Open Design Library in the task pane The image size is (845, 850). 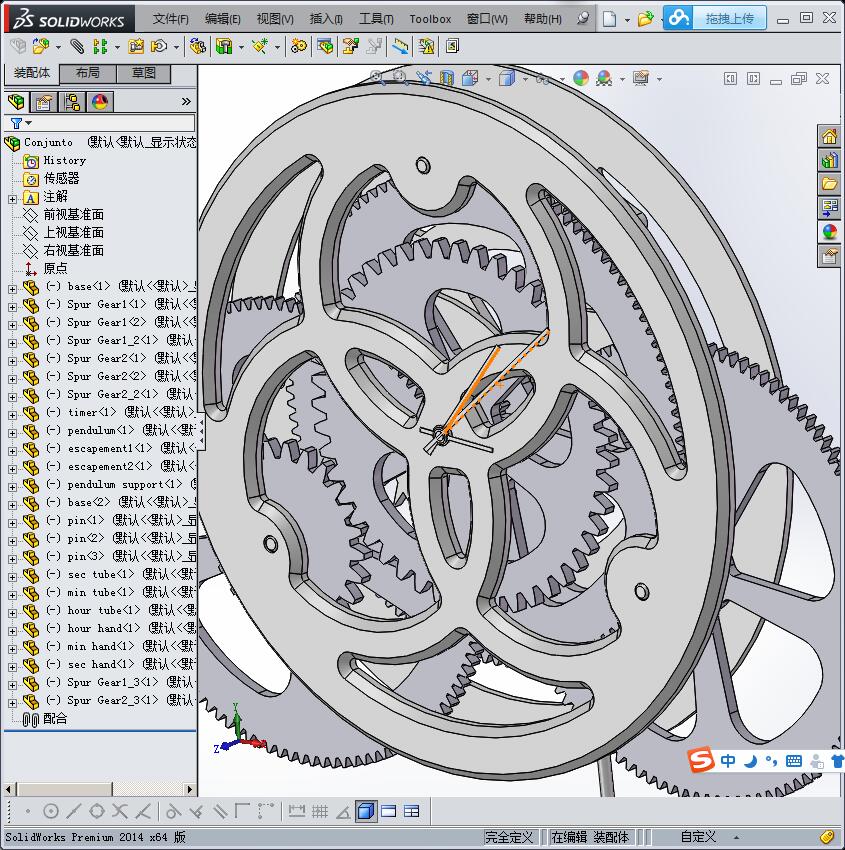[x=829, y=160]
